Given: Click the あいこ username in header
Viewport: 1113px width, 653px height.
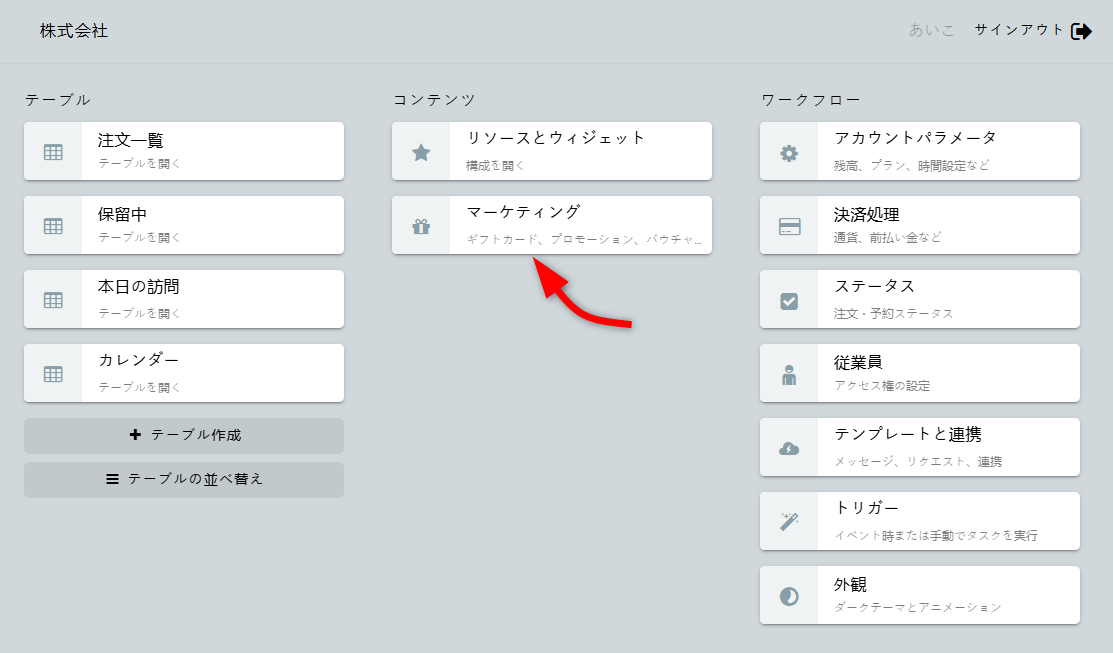Looking at the screenshot, I should click(x=932, y=30).
